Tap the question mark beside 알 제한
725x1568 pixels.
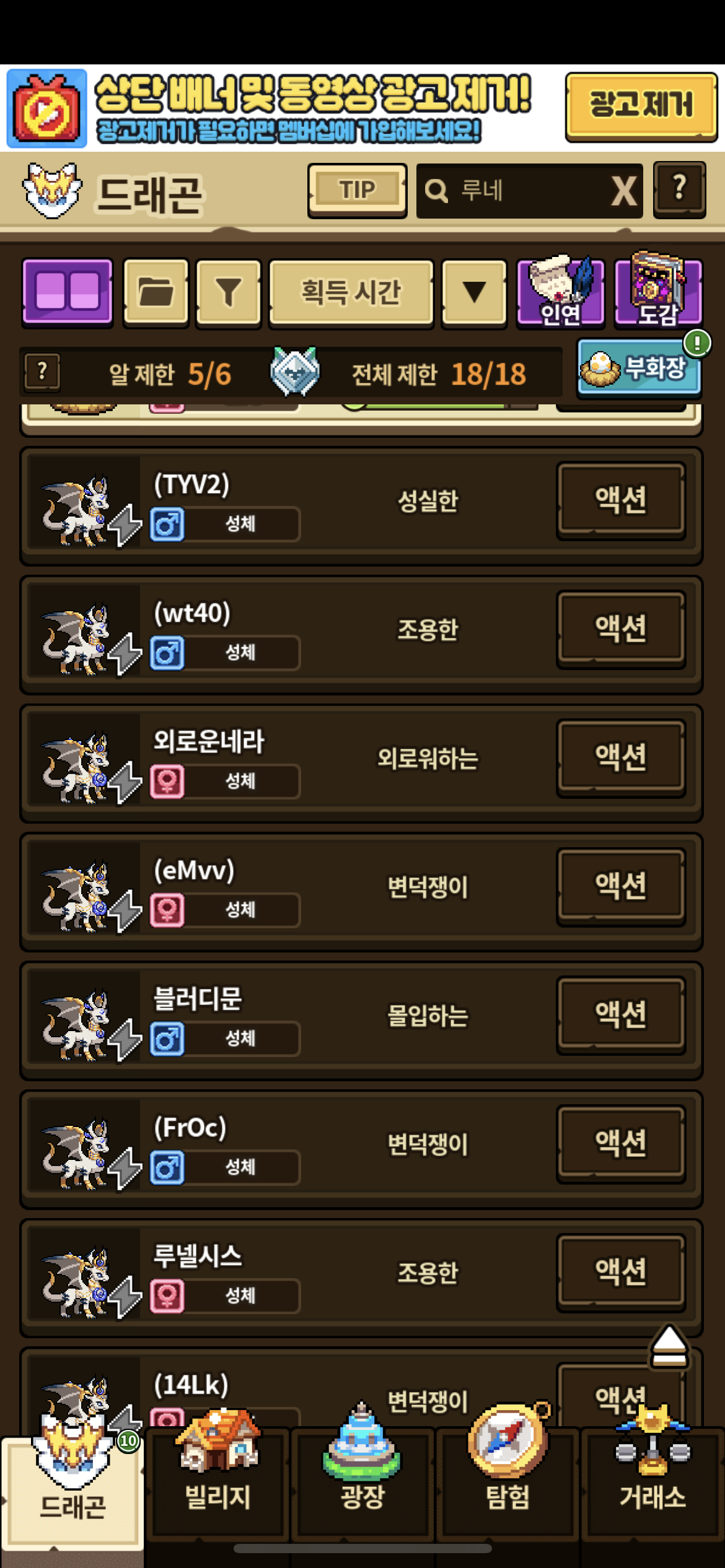pyautogui.click(x=42, y=372)
